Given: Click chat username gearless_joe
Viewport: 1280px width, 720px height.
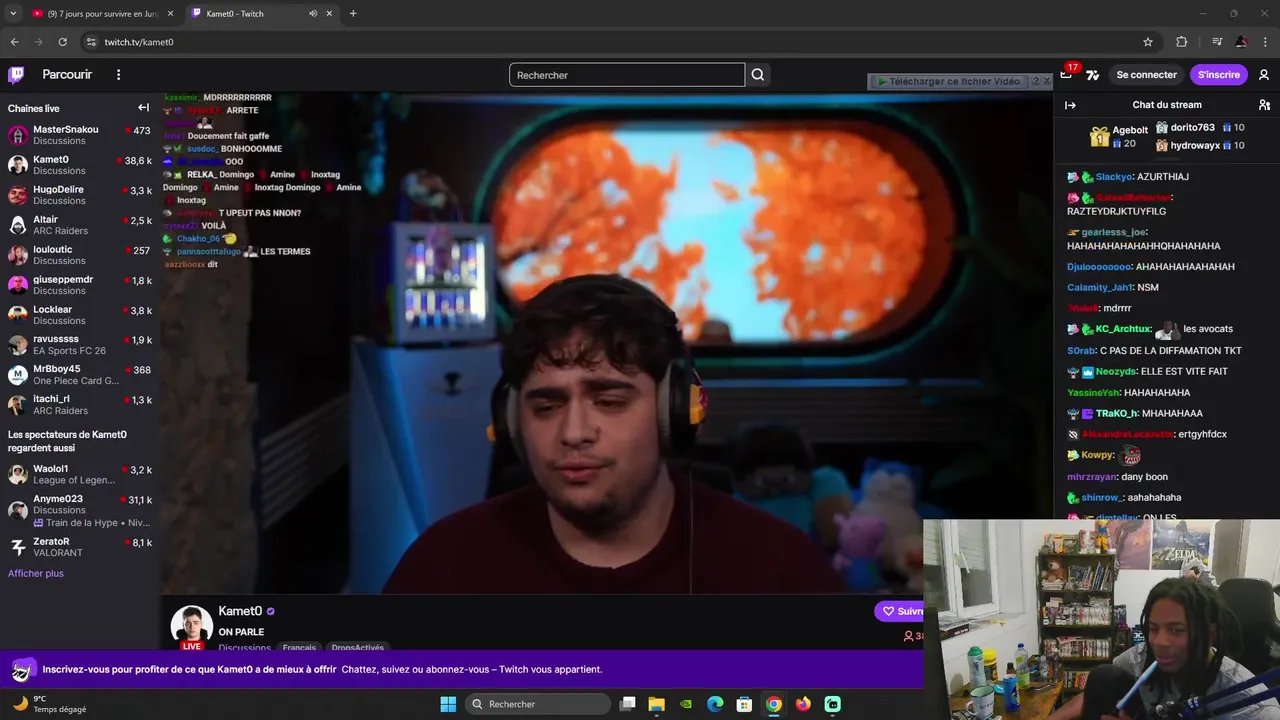Looking at the screenshot, I should (1113, 232).
